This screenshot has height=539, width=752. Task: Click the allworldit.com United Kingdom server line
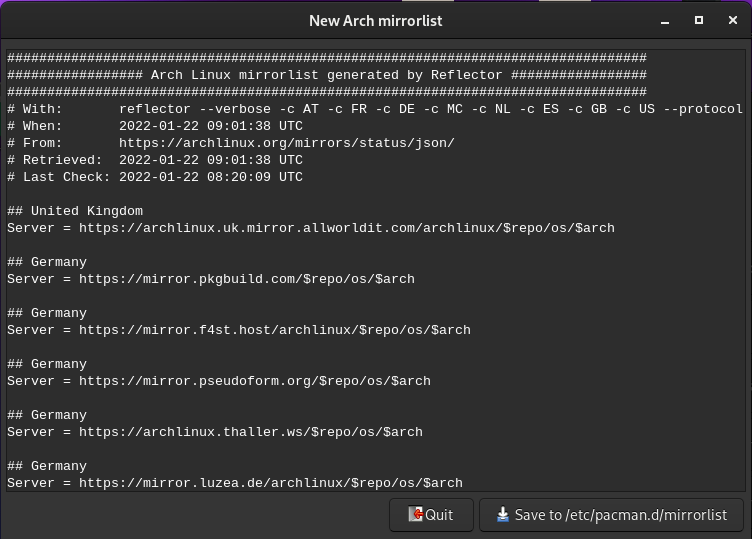[310, 228]
